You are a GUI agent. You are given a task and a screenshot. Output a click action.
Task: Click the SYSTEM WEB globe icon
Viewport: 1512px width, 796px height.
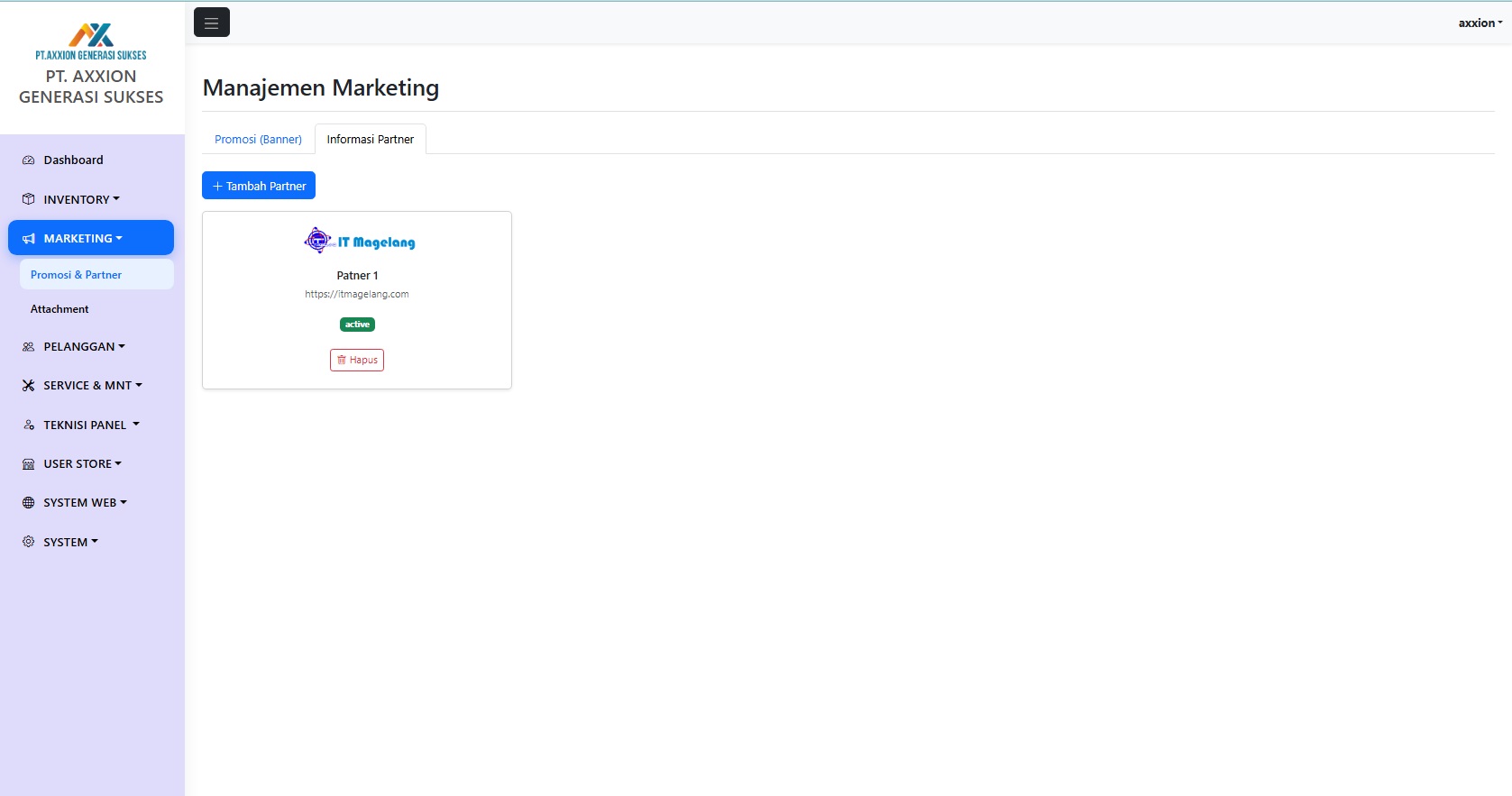coord(29,503)
